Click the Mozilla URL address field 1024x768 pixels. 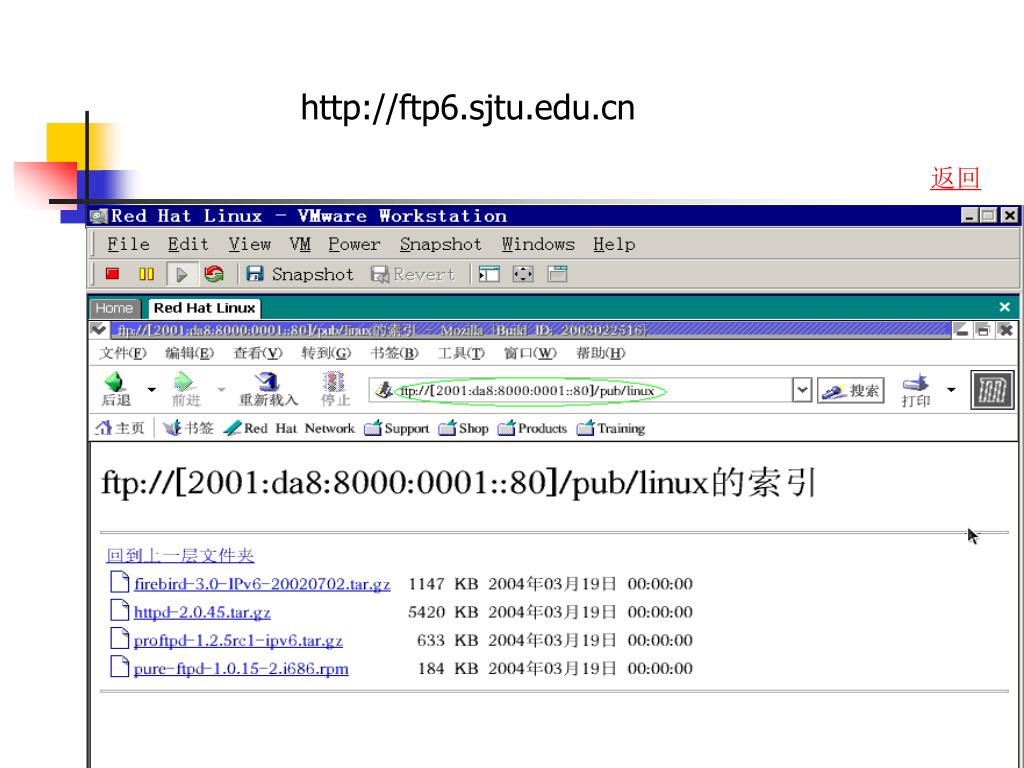click(x=581, y=391)
